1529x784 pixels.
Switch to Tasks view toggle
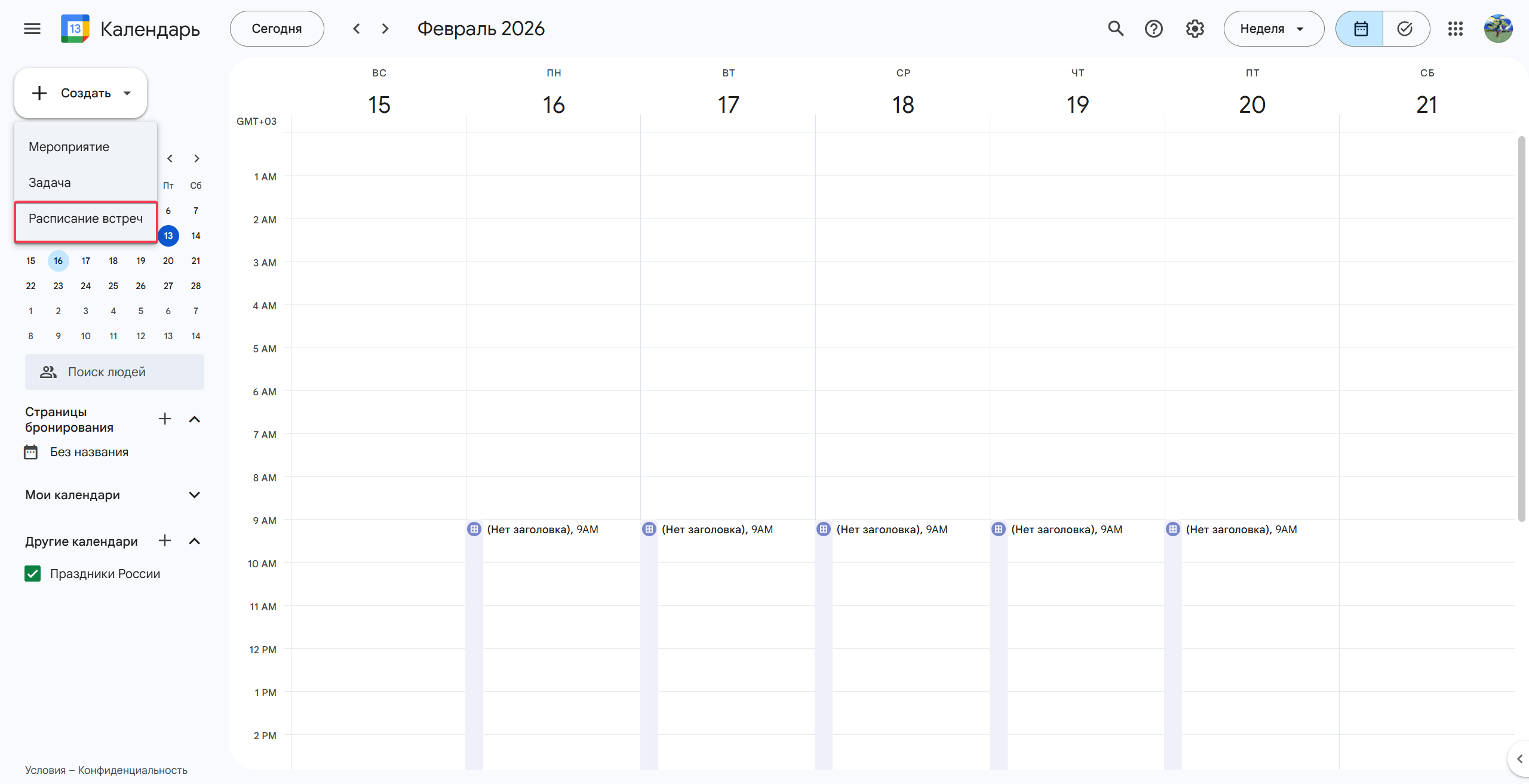1405,29
